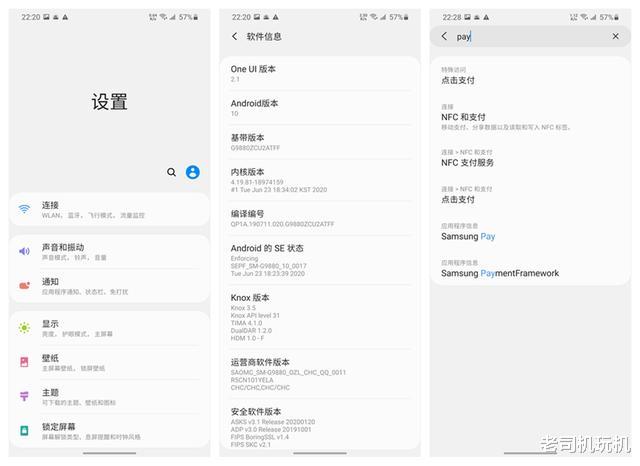
Task: Open Samsung PaymentFramework result
Action: pos(531,269)
